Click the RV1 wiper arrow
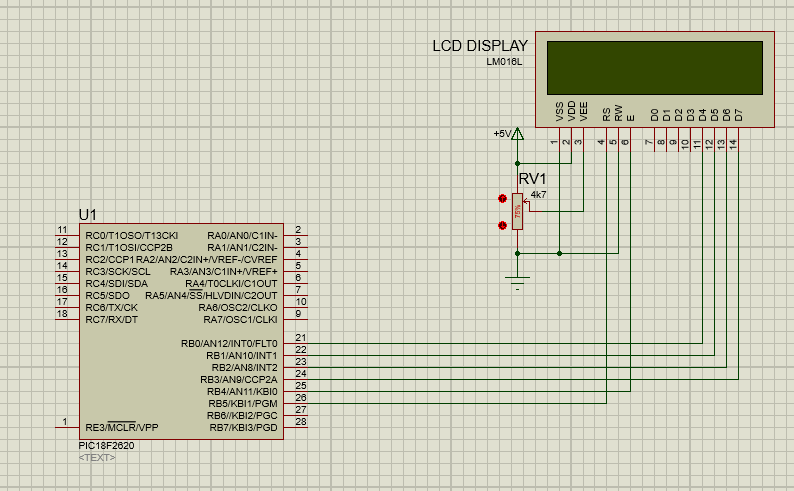 click(526, 203)
